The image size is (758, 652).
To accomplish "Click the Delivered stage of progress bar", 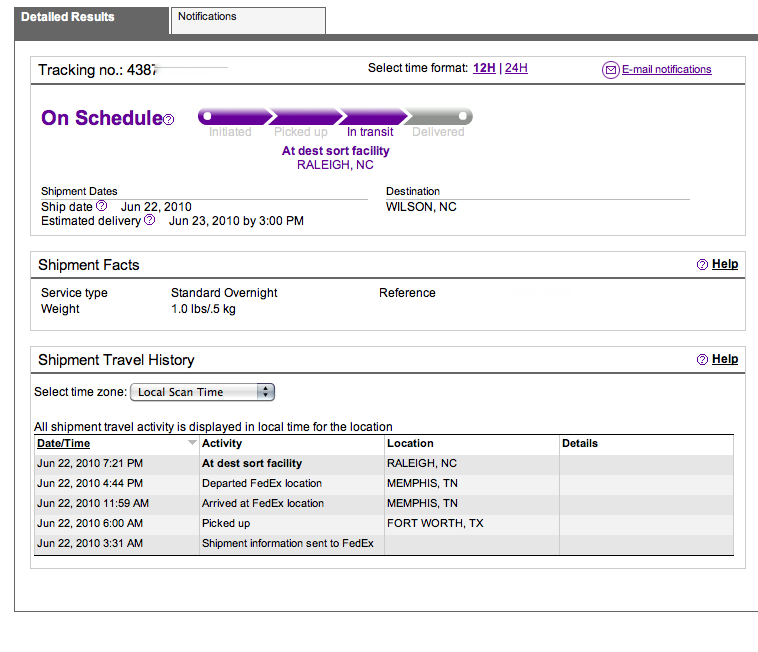I will click(438, 116).
